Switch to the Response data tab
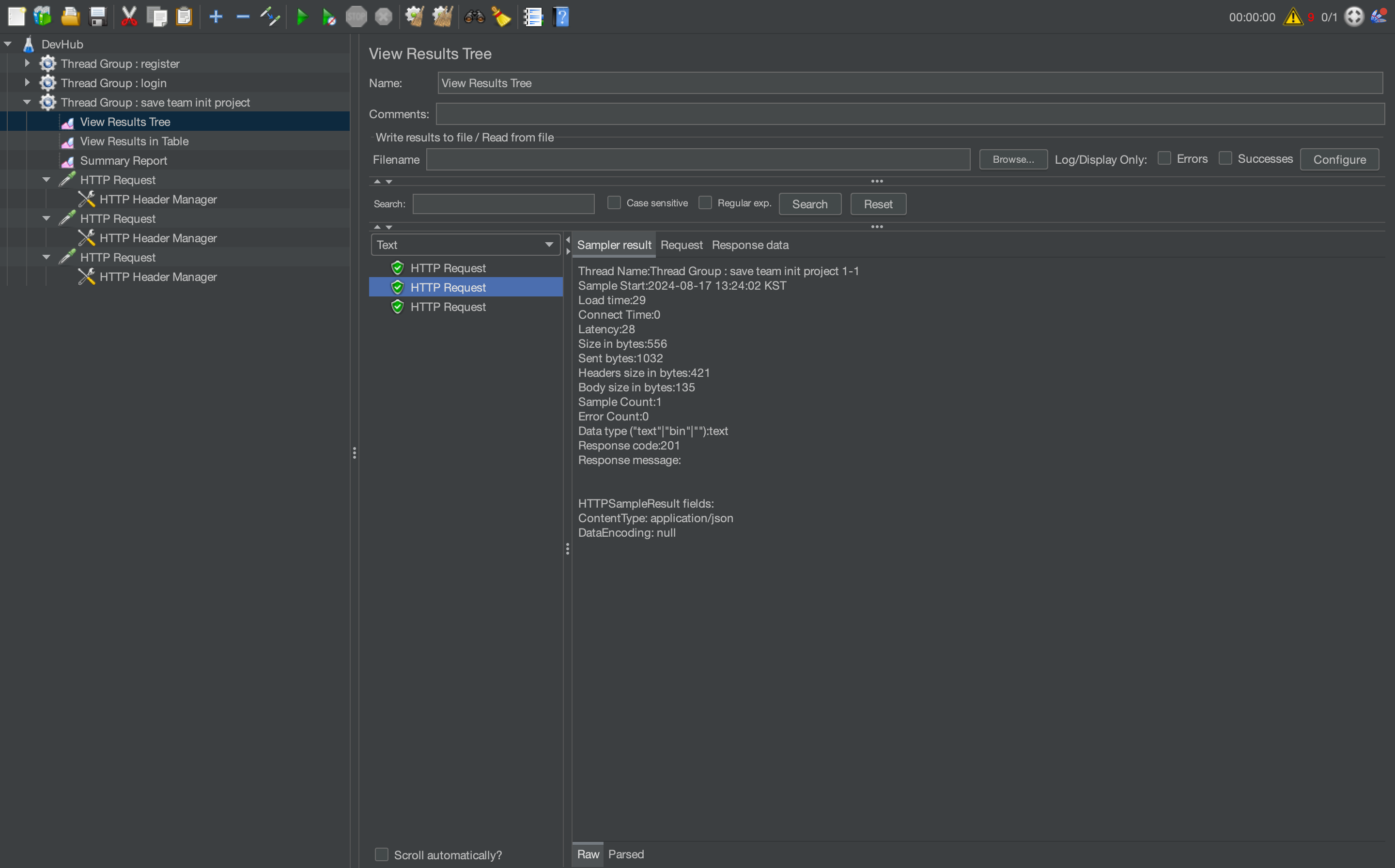 [x=750, y=245]
